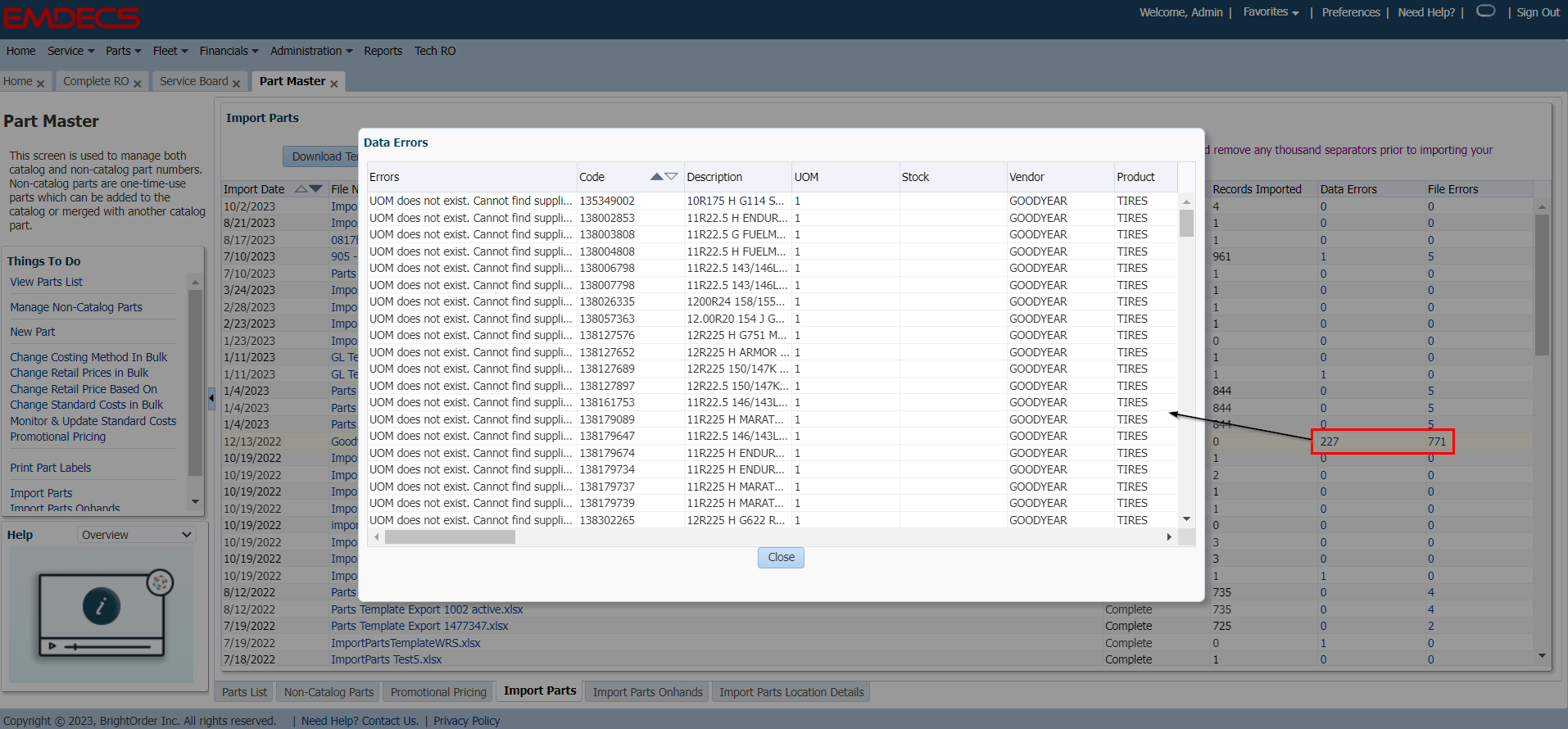Open Change Costing Method In Bulk
The width and height of the screenshot is (1568, 729).
[x=88, y=357]
